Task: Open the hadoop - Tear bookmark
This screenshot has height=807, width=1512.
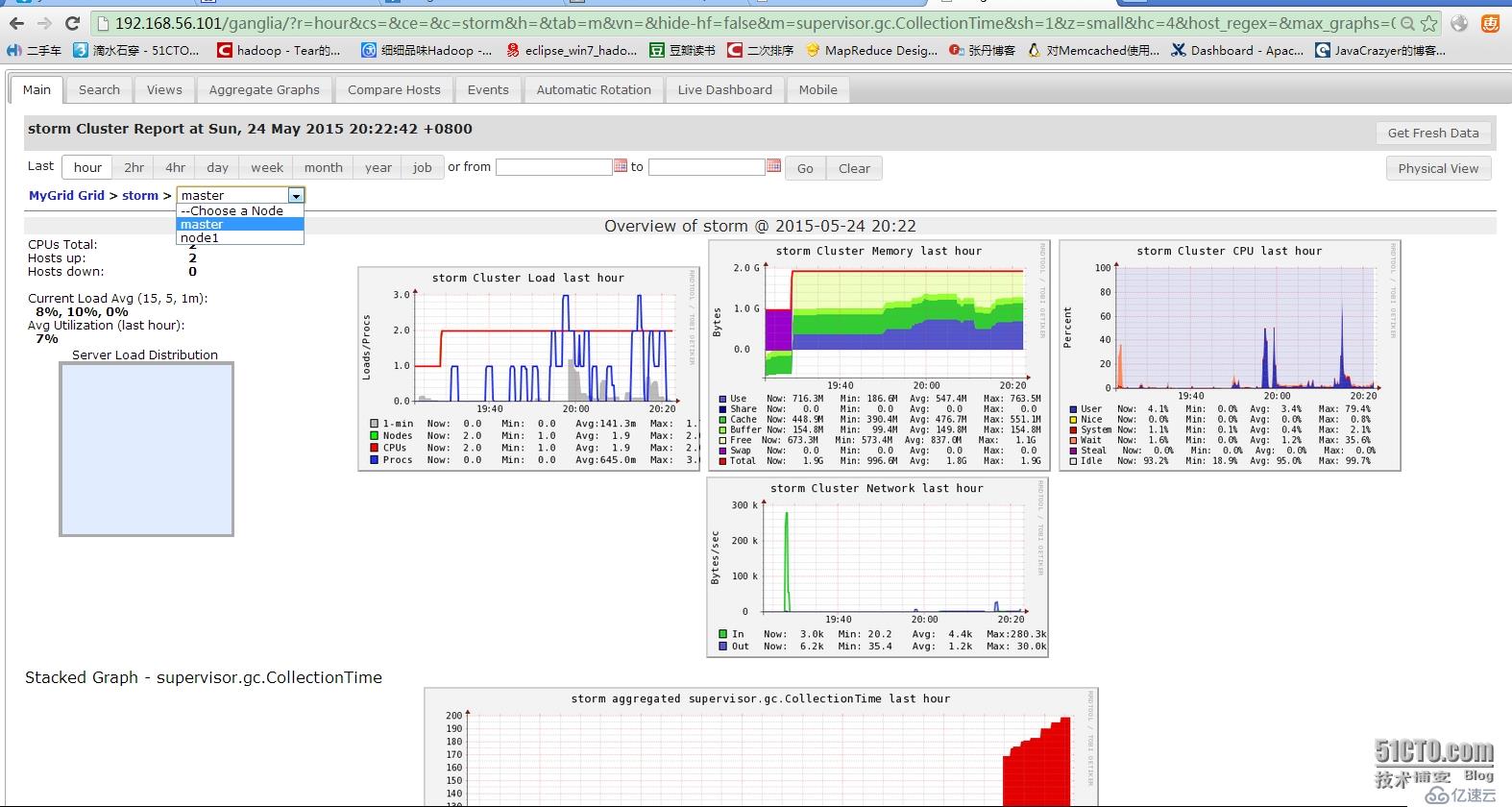Action: (279, 50)
